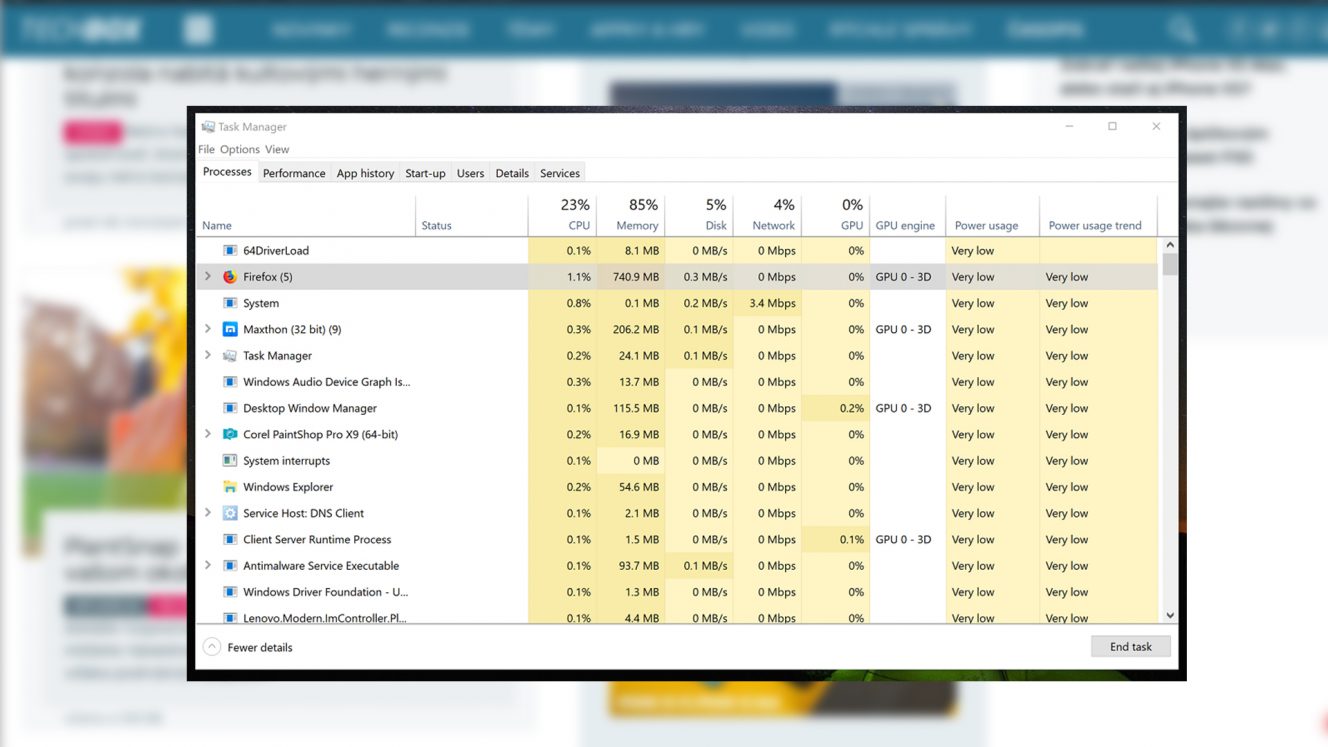Expand the Antimalware Service Executable group
The height and width of the screenshot is (747, 1328).
pyautogui.click(x=208, y=565)
